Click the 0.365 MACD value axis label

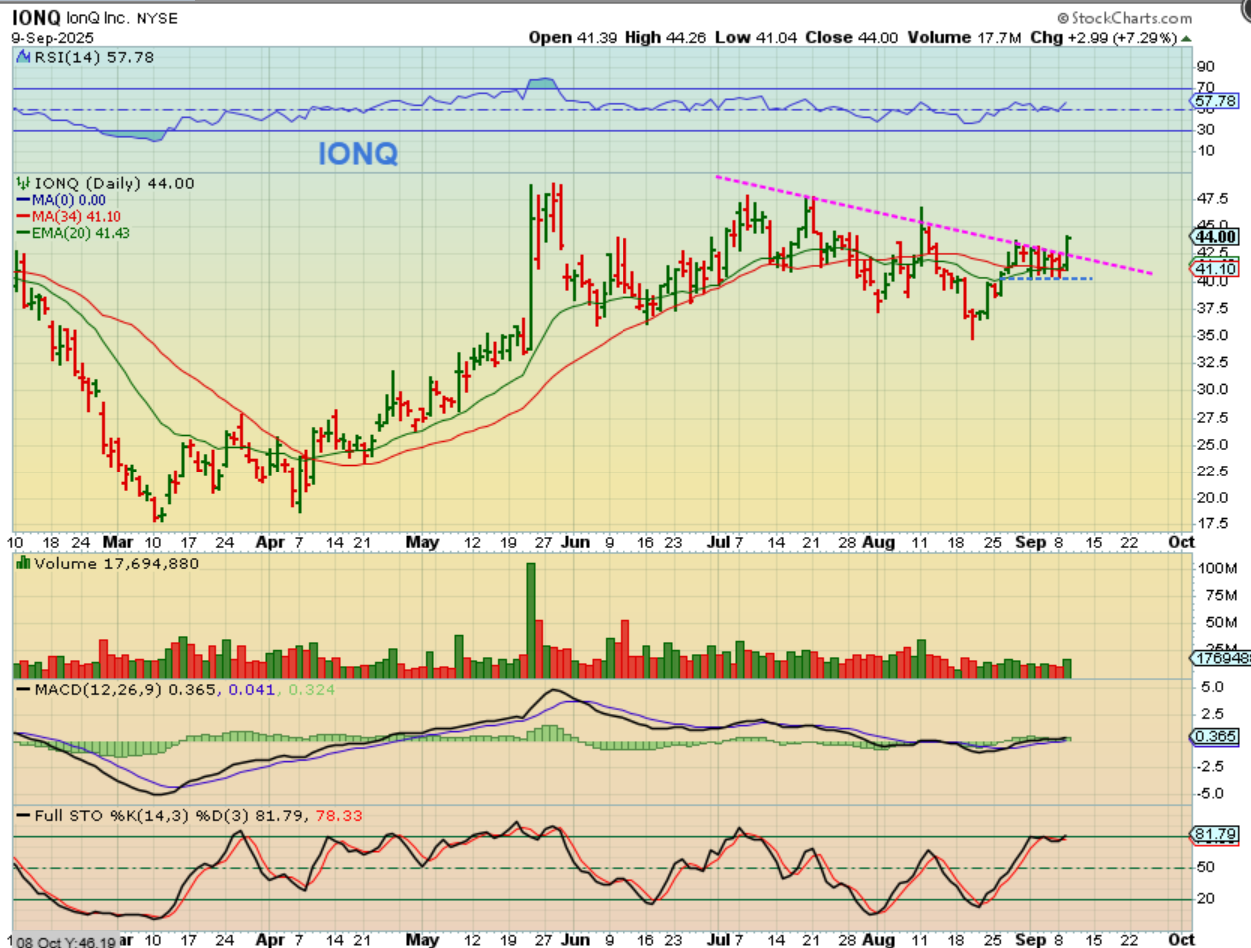pos(1217,736)
